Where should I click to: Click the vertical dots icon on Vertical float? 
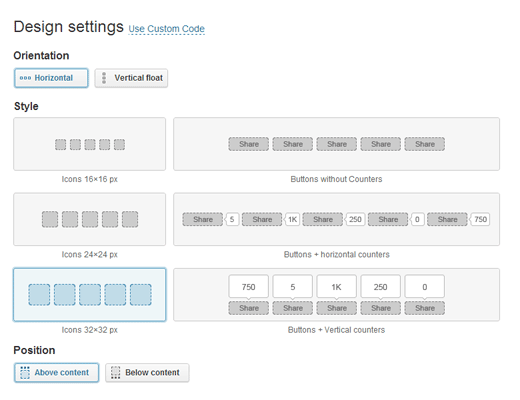[x=104, y=78]
